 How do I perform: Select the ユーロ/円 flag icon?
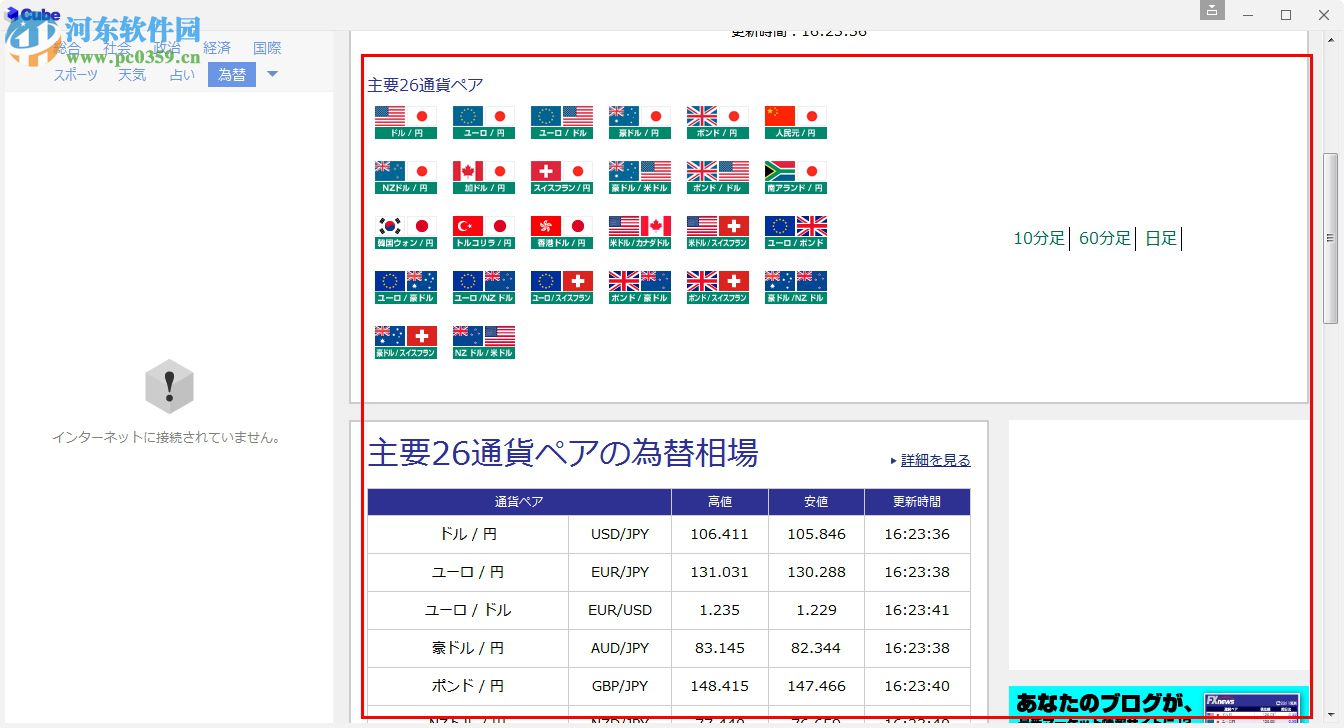(x=483, y=120)
